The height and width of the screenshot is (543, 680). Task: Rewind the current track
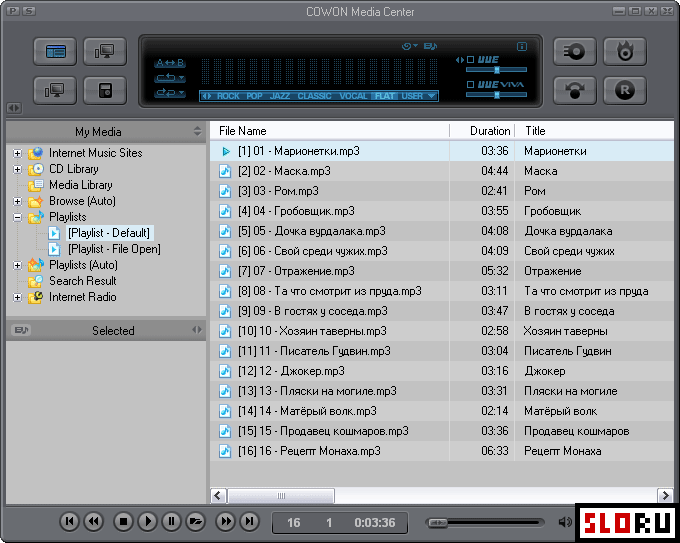point(93,521)
